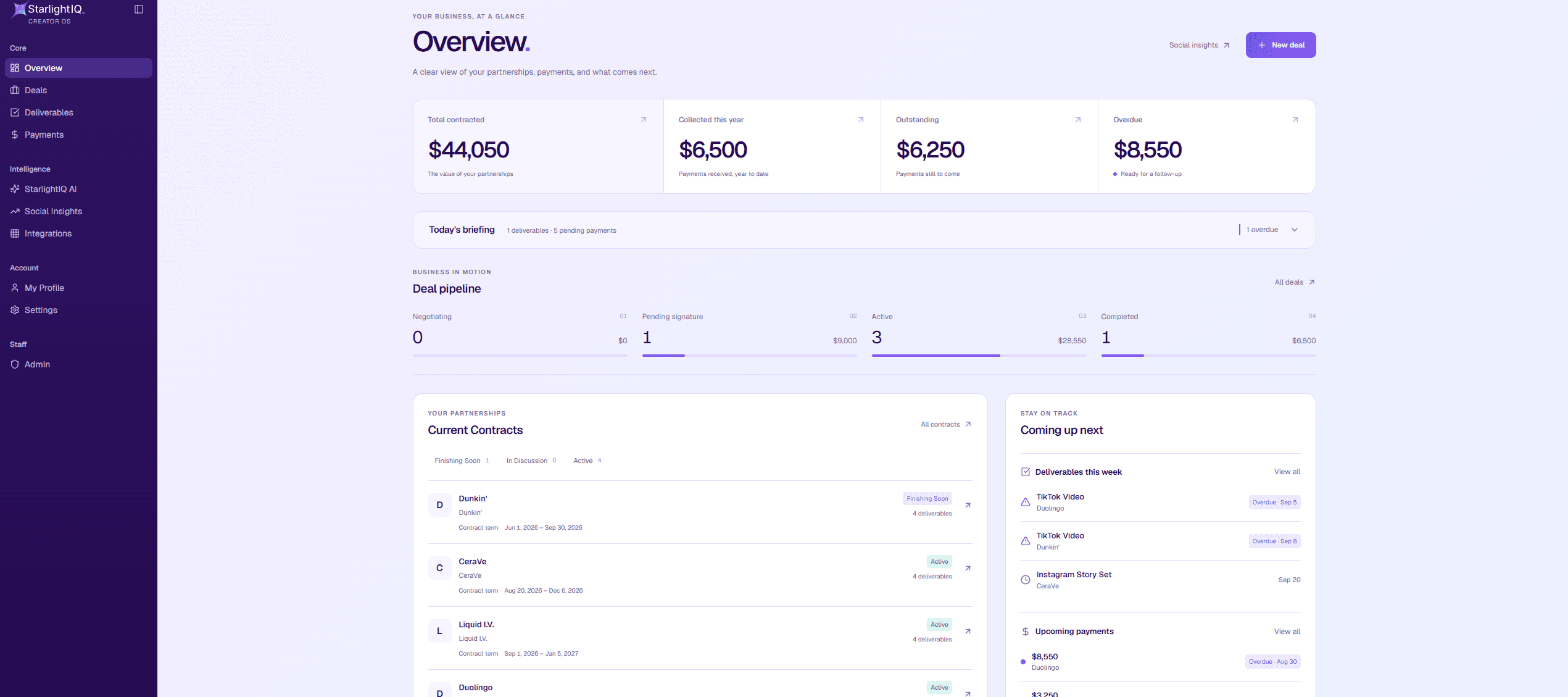This screenshot has height=697, width=1568.
Task: Click the Social Insights trend icon
Action: point(15,211)
